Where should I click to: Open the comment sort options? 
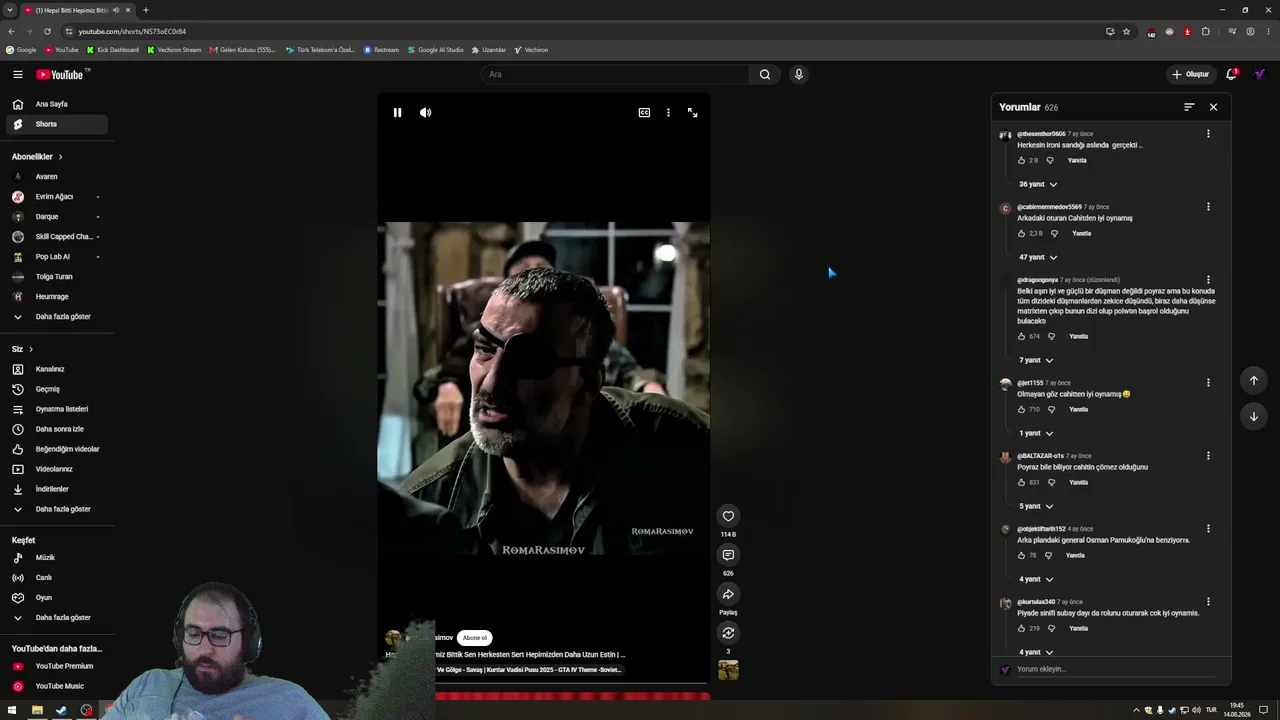click(x=1189, y=107)
